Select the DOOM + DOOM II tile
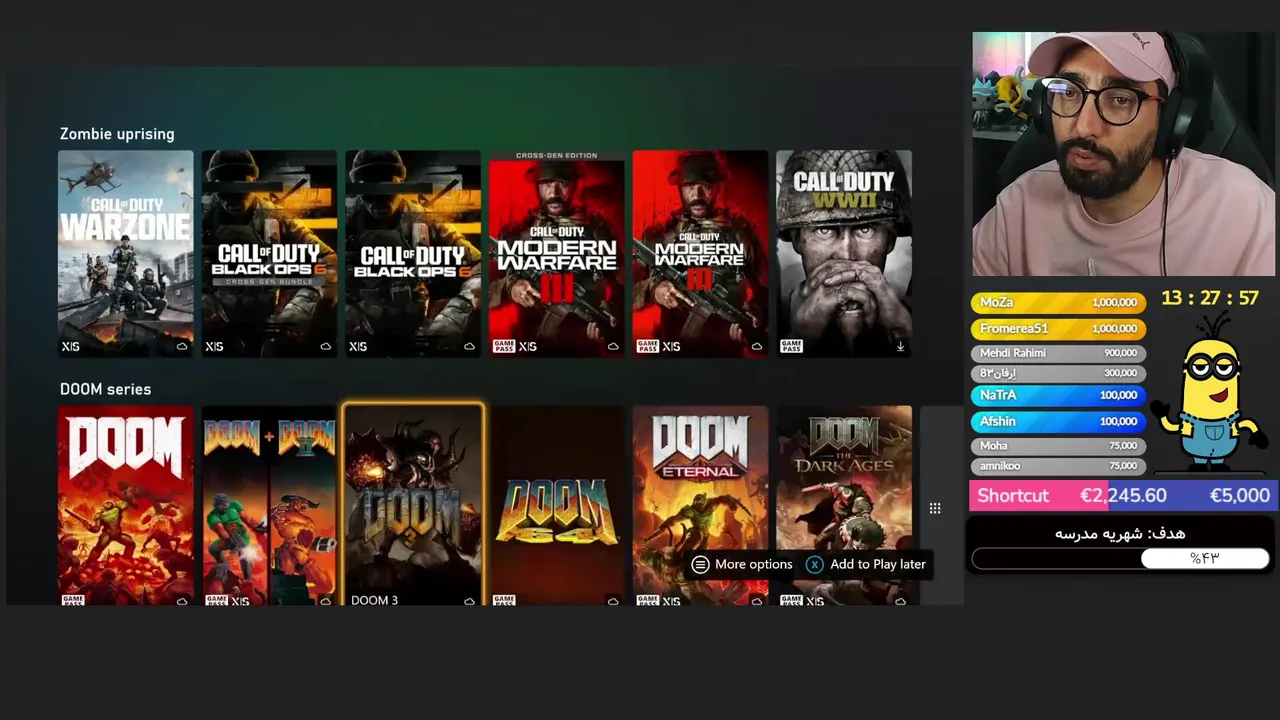 [x=269, y=506]
